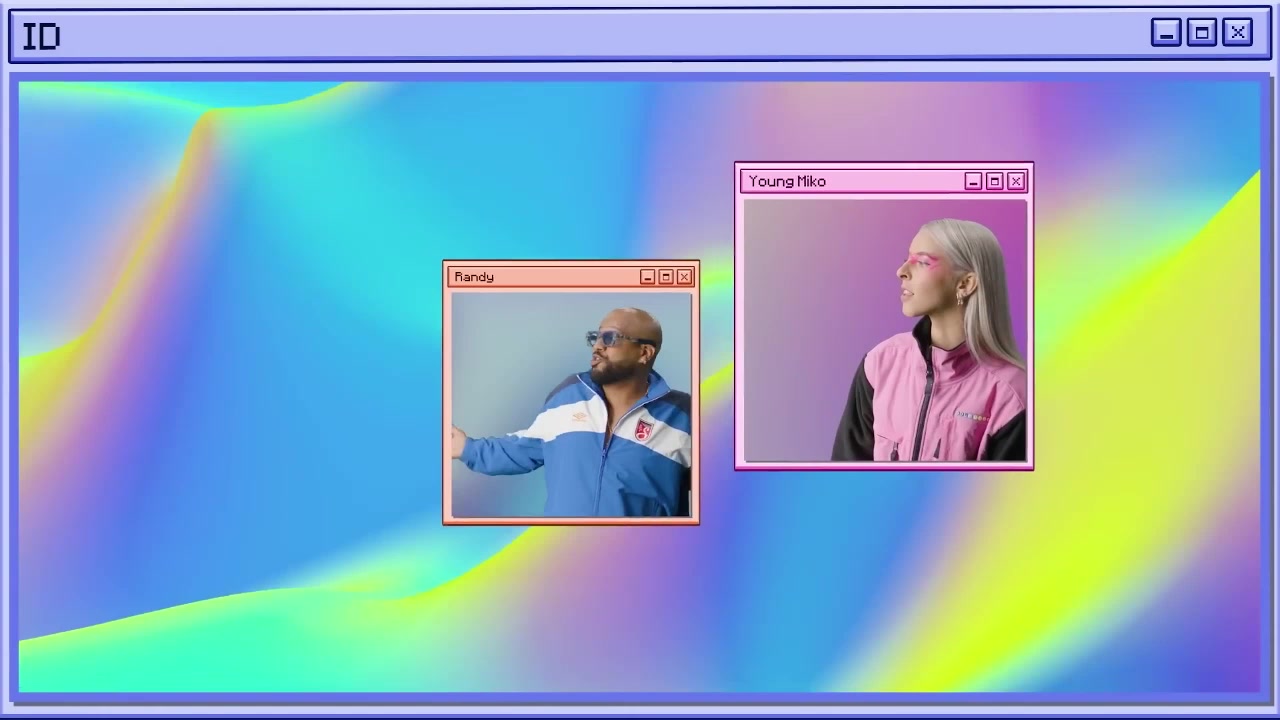Maximize the Randy window

tap(665, 277)
